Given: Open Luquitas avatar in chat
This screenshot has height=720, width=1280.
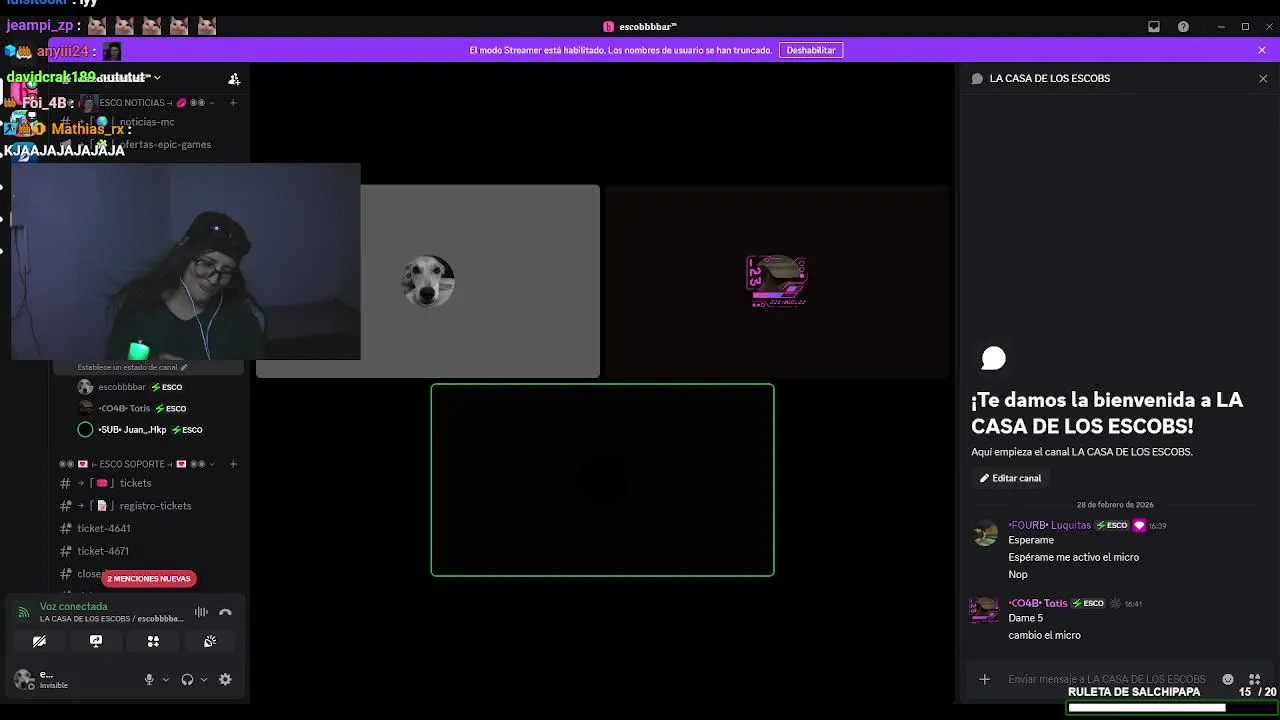Looking at the screenshot, I should tap(986, 532).
